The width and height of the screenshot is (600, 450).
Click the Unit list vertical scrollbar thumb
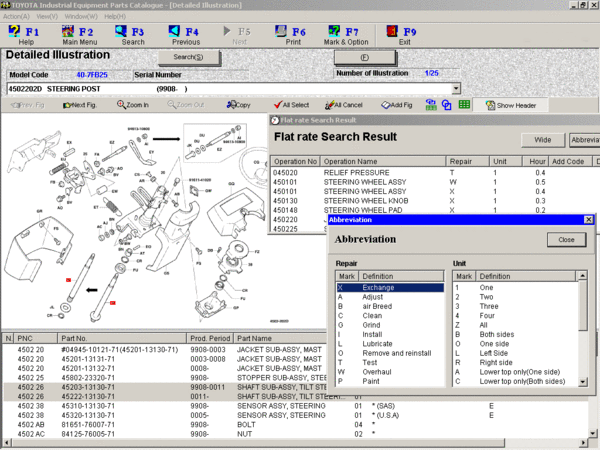(582, 305)
